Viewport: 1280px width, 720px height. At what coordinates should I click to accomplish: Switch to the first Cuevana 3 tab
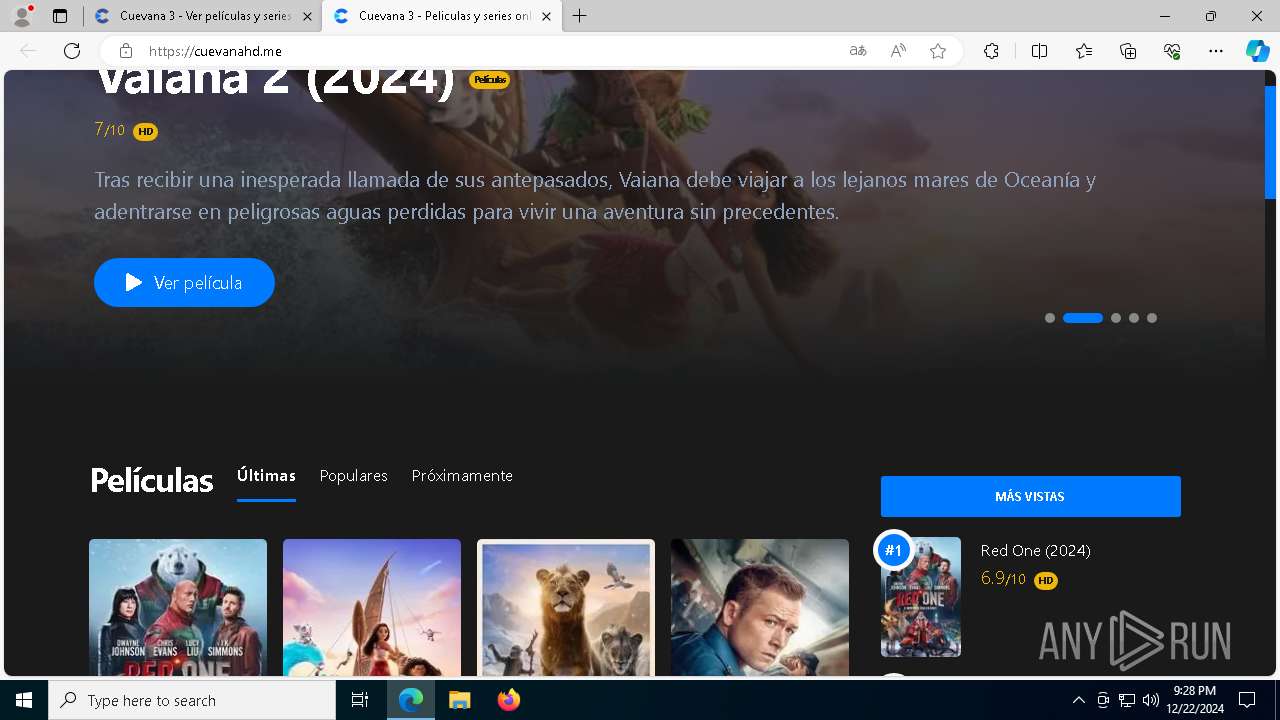(203, 16)
